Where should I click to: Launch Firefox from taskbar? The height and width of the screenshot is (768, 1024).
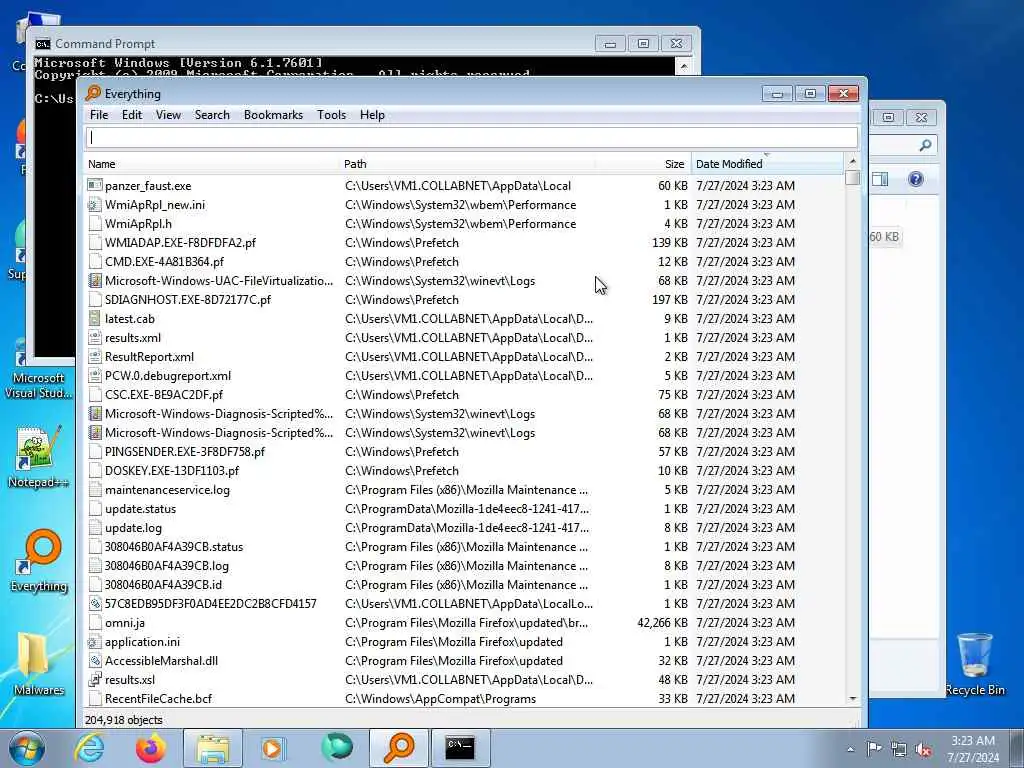point(151,748)
